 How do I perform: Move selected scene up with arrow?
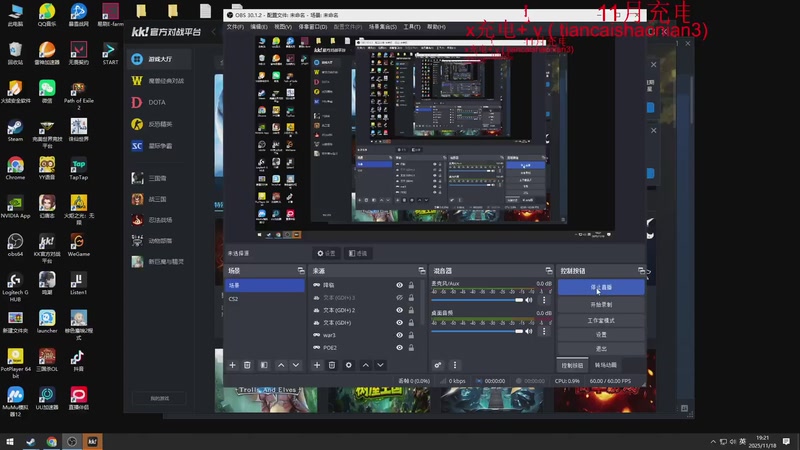(x=281, y=365)
